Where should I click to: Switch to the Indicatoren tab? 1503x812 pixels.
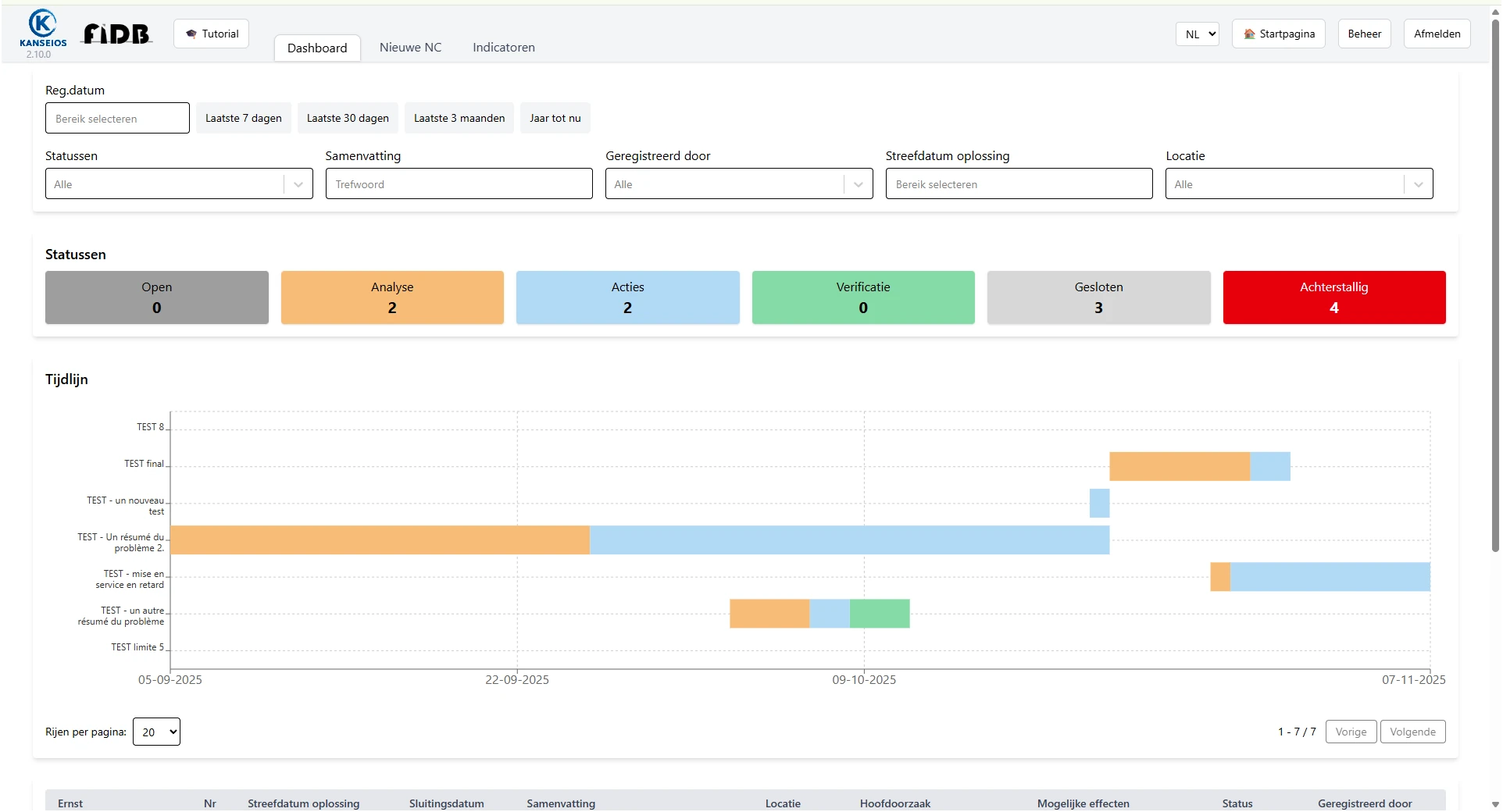pyautogui.click(x=503, y=47)
